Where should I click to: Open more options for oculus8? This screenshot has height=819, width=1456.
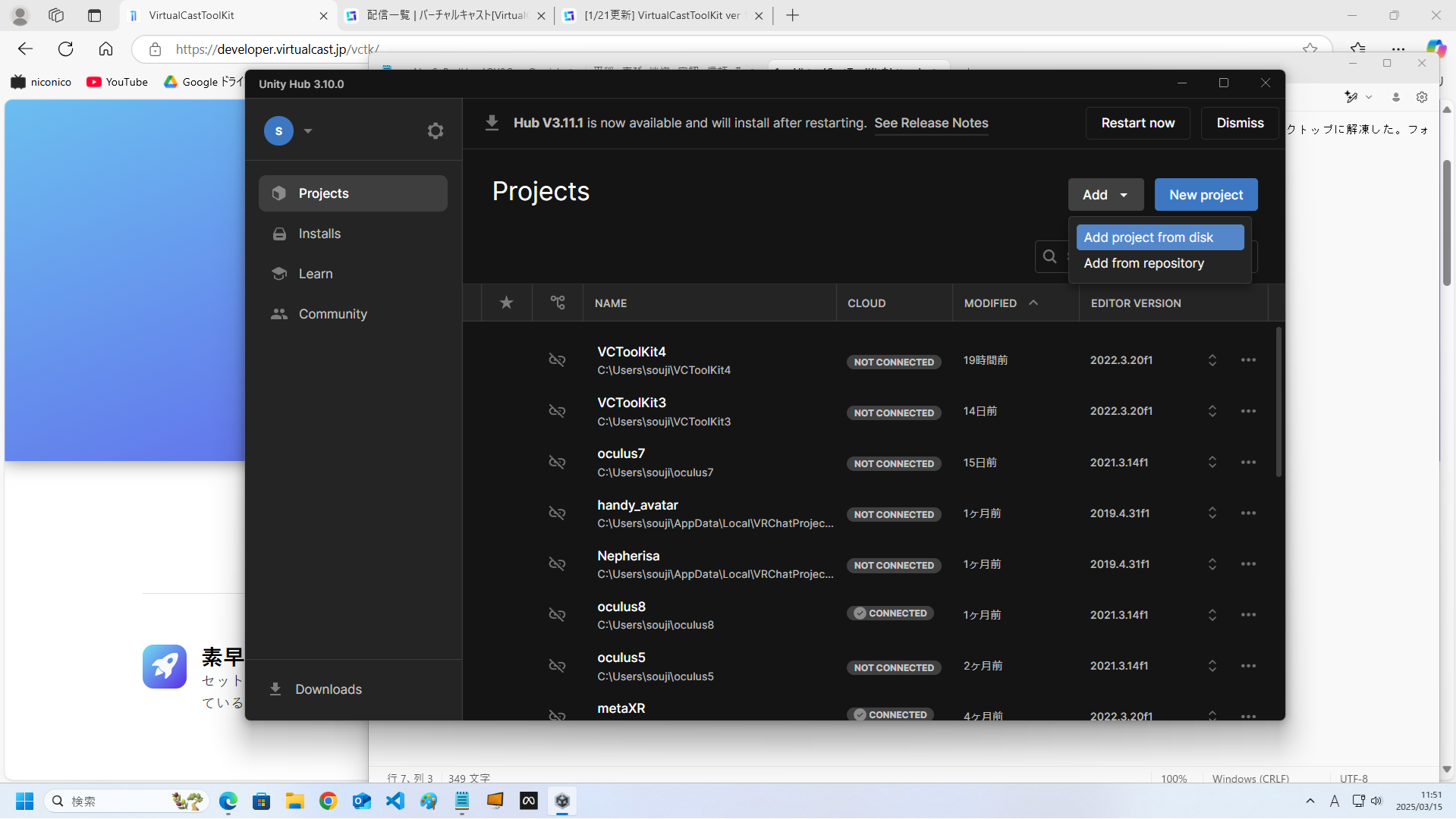pyautogui.click(x=1248, y=615)
